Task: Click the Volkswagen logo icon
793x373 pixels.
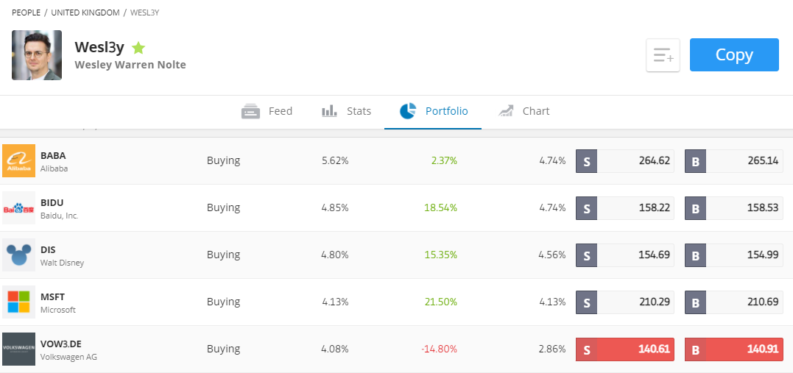Action: click(19, 349)
